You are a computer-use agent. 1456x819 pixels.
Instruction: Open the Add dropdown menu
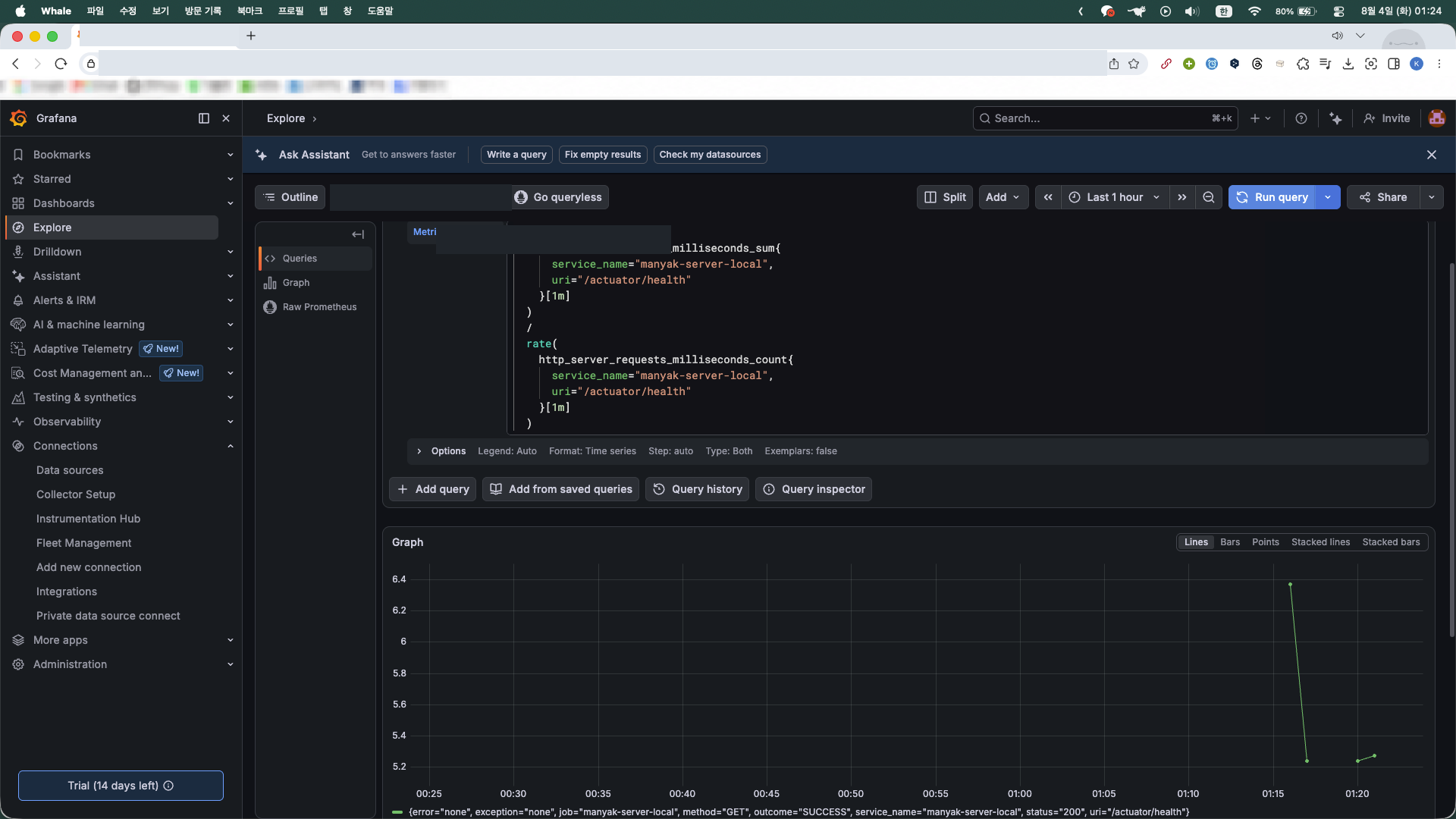pyautogui.click(x=1003, y=197)
